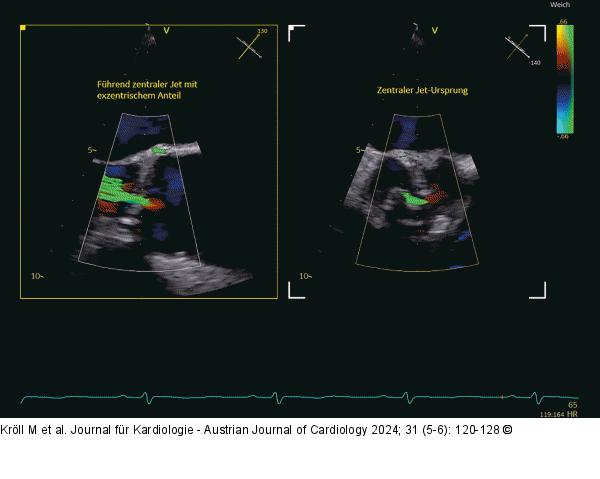Image resolution: width=600 pixels, height=479 pixels.
Task: Click the color Doppler velocity scale bar
Action: point(564,78)
